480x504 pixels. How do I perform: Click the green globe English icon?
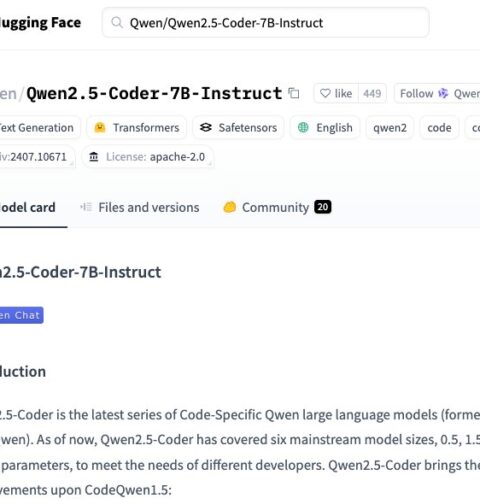303,127
